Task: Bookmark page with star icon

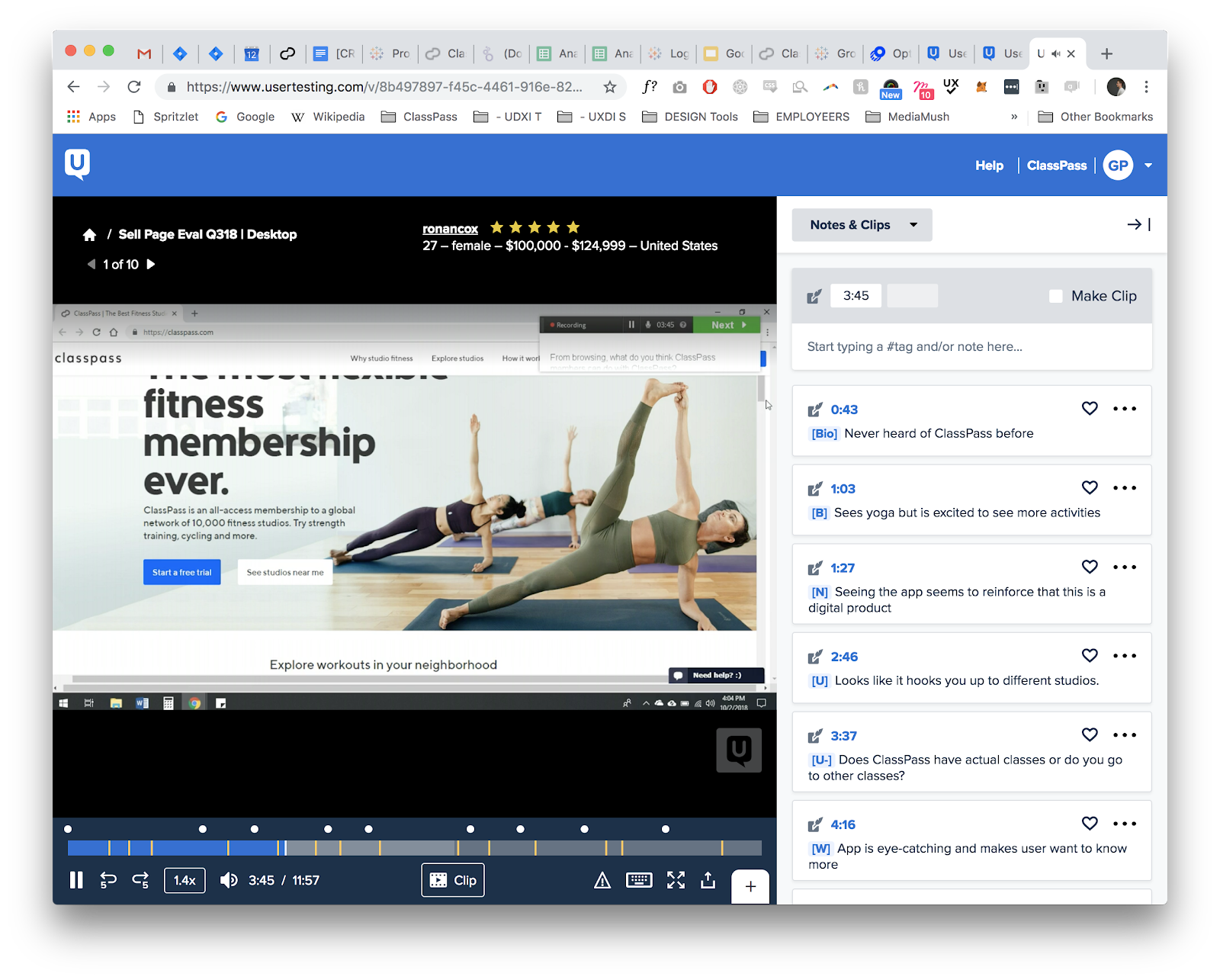Action: click(609, 87)
